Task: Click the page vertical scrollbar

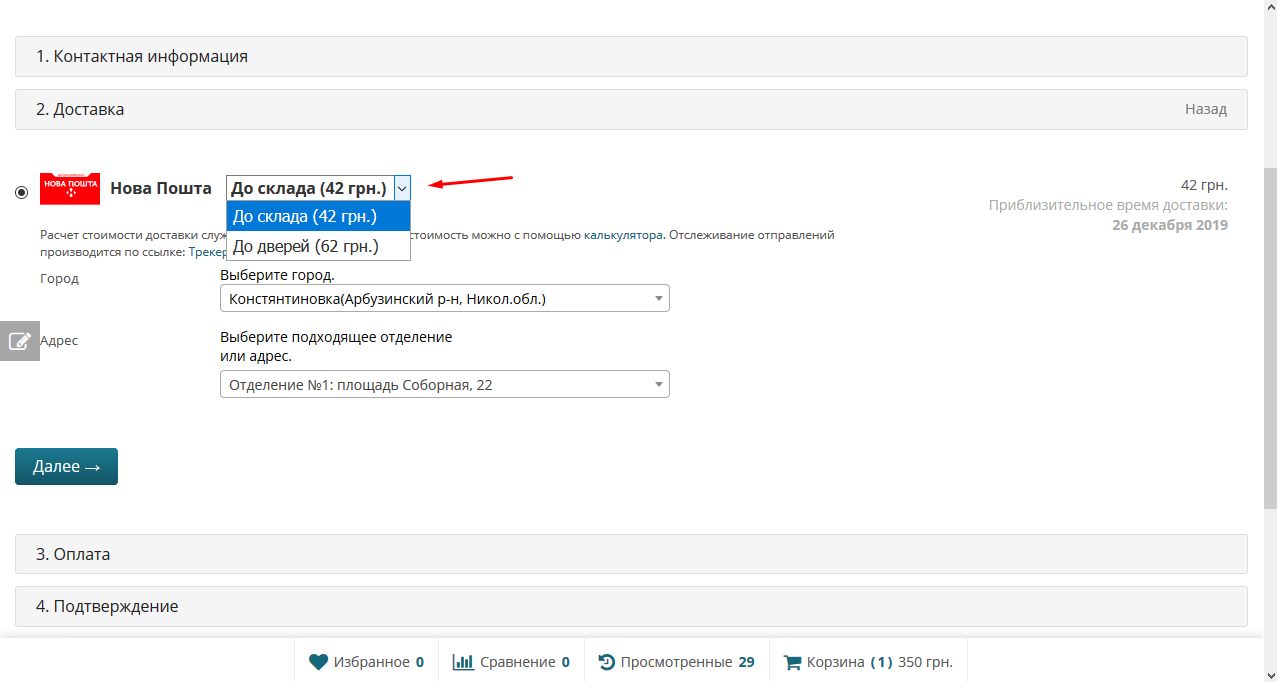Action: pyautogui.click(x=1269, y=400)
